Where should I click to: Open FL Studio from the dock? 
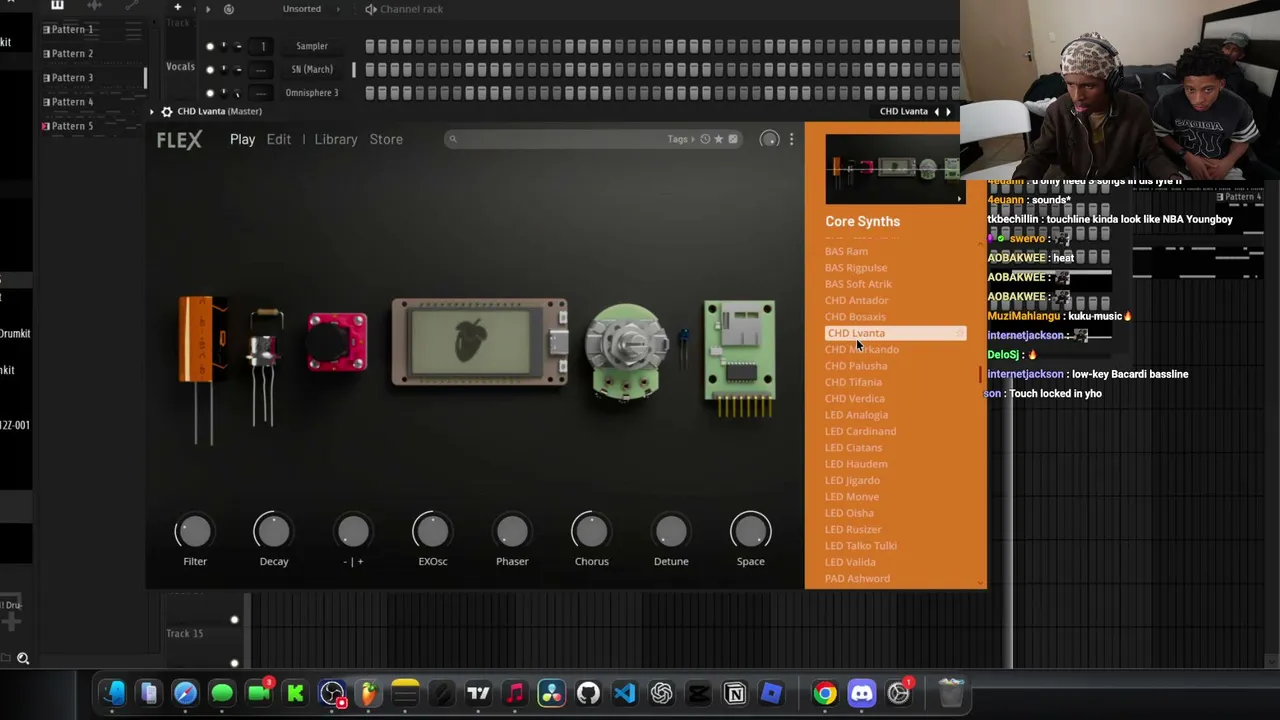(x=369, y=693)
